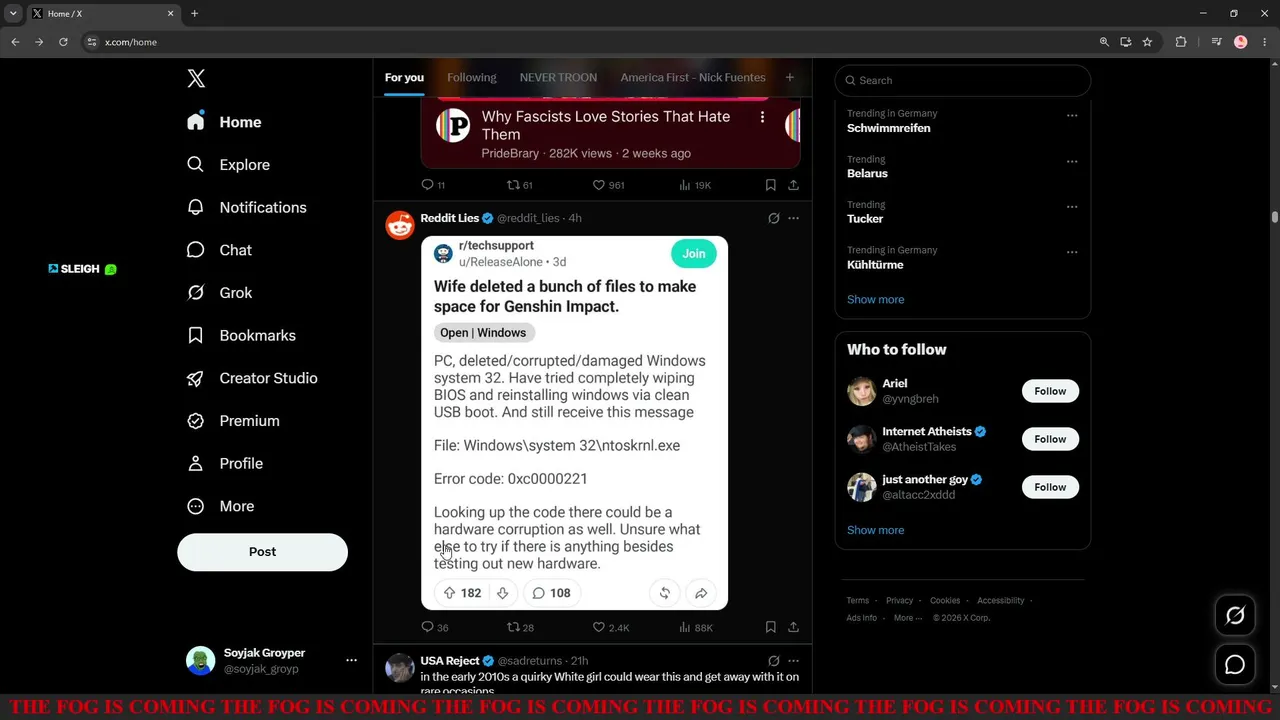View analytics of Reddit Lies post (88K)

click(x=695, y=628)
